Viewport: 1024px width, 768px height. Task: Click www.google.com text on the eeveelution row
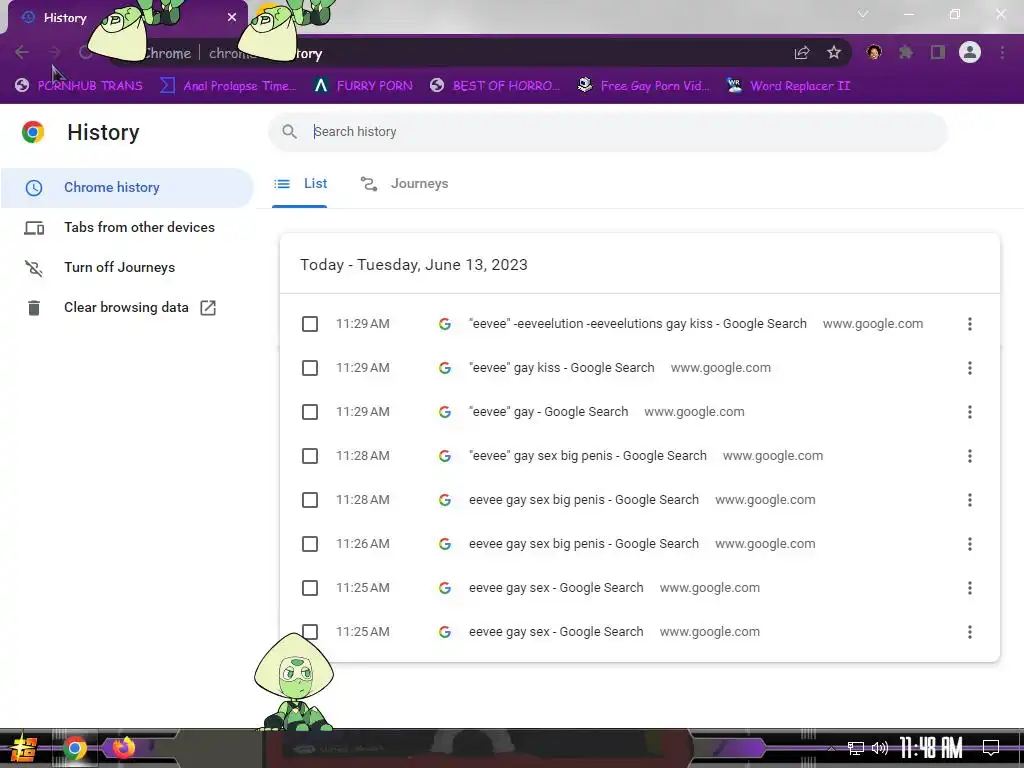[x=873, y=324]
